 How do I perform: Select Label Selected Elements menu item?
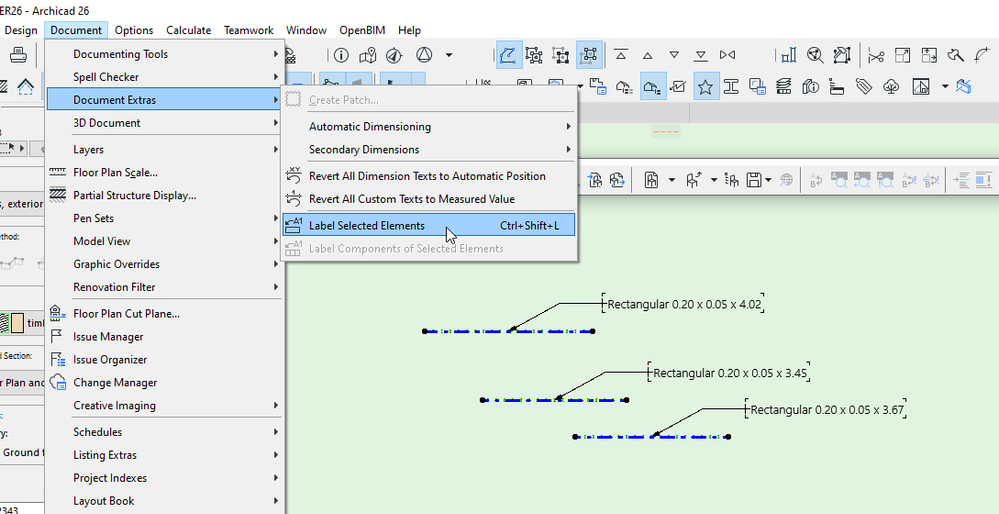[367, 226]
